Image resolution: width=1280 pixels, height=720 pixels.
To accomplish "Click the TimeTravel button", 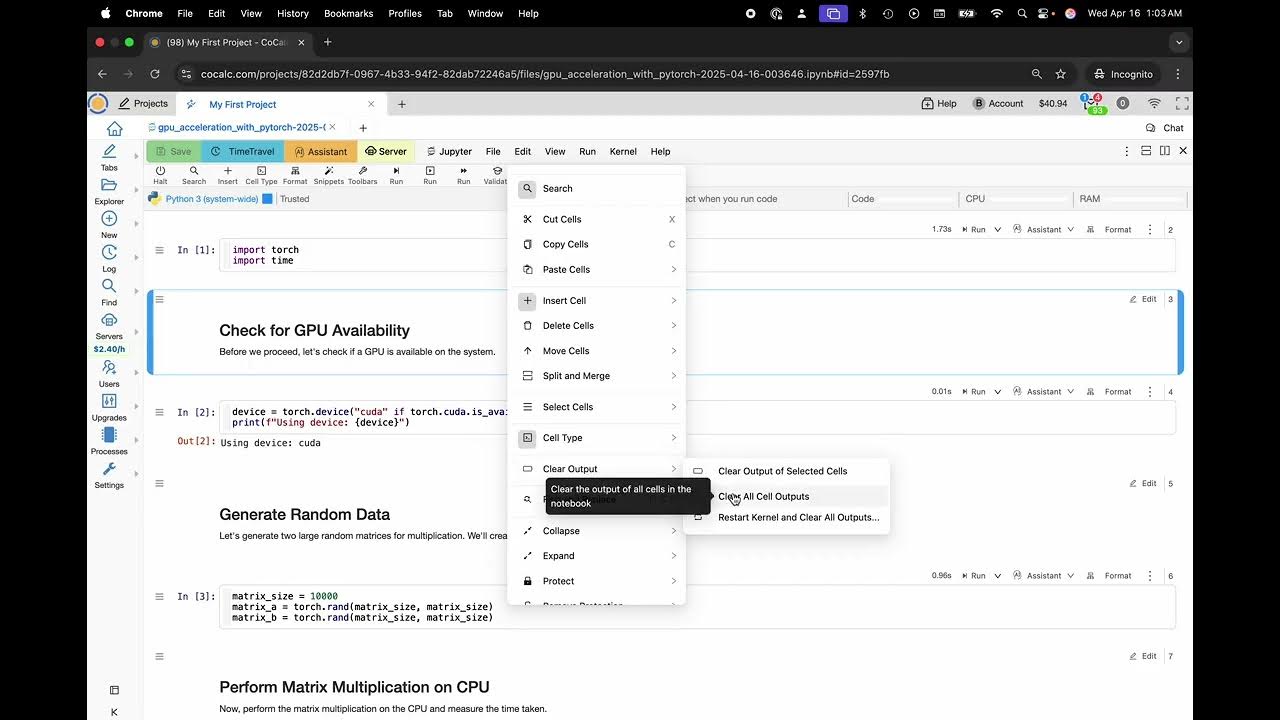I will (242, 152).
